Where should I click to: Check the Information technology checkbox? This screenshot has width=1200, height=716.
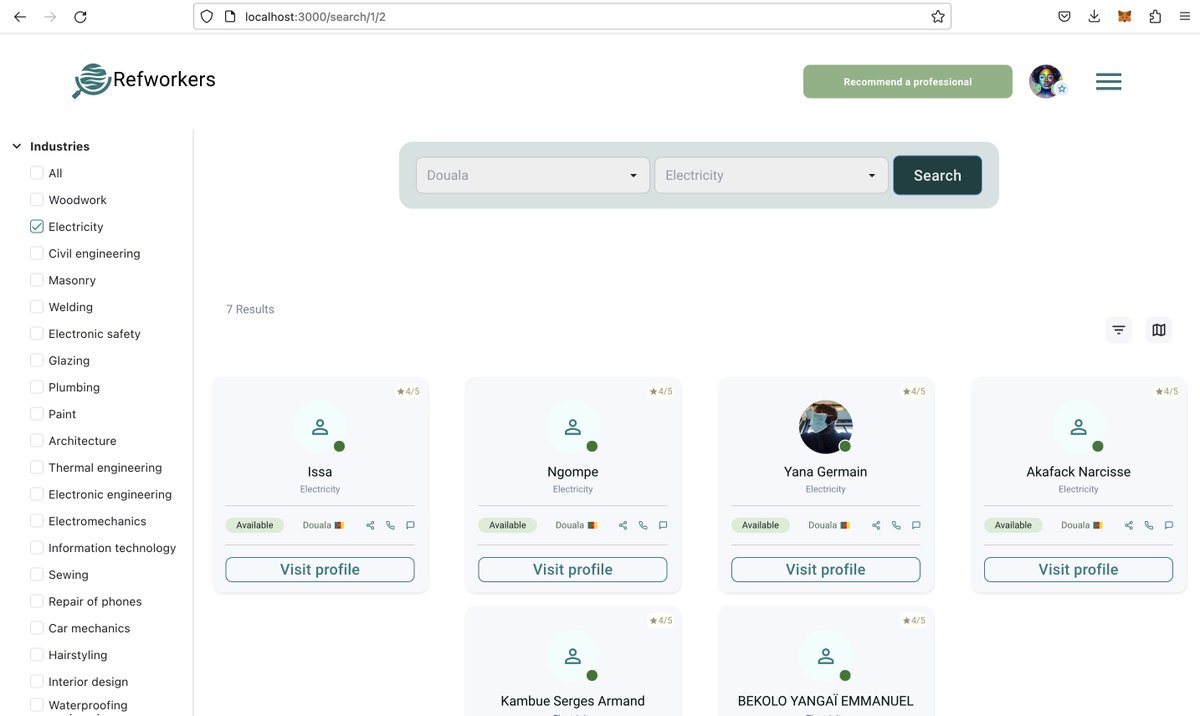click(x=37, y=548)
